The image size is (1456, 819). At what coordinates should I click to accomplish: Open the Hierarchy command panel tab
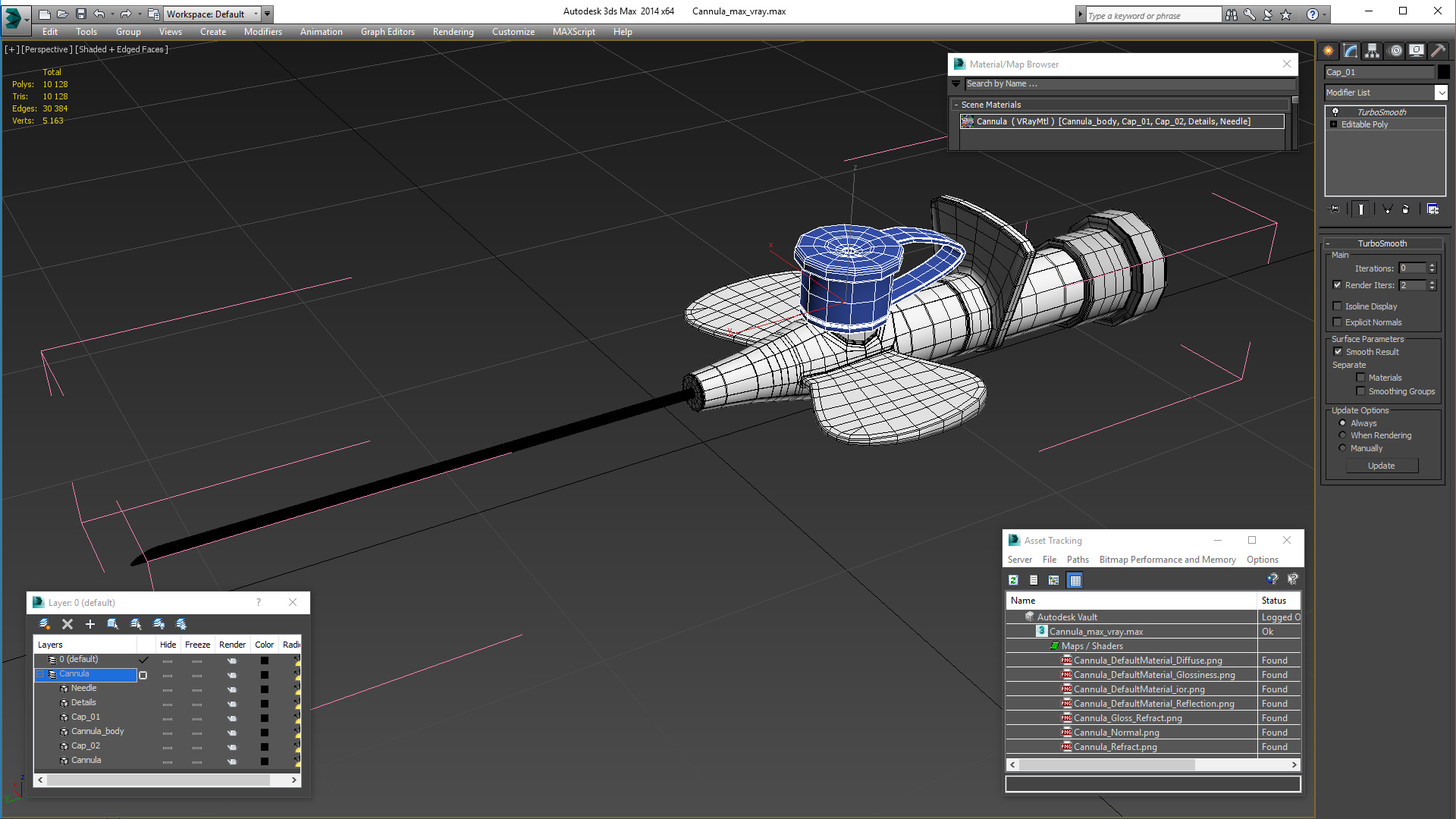coord(1373,51)
